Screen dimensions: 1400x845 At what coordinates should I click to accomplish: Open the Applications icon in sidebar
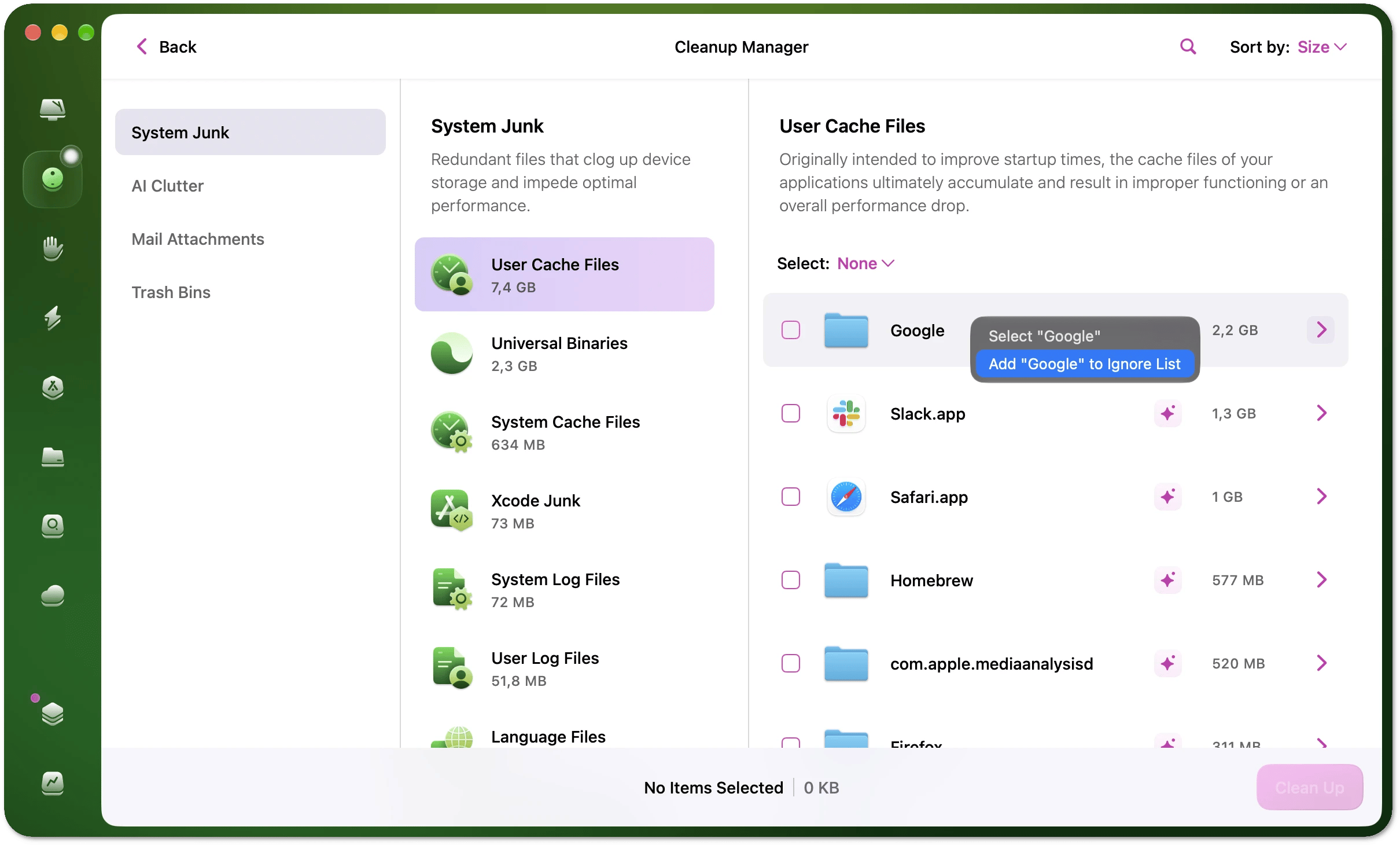pyautogui.click(x=53, y=387)
